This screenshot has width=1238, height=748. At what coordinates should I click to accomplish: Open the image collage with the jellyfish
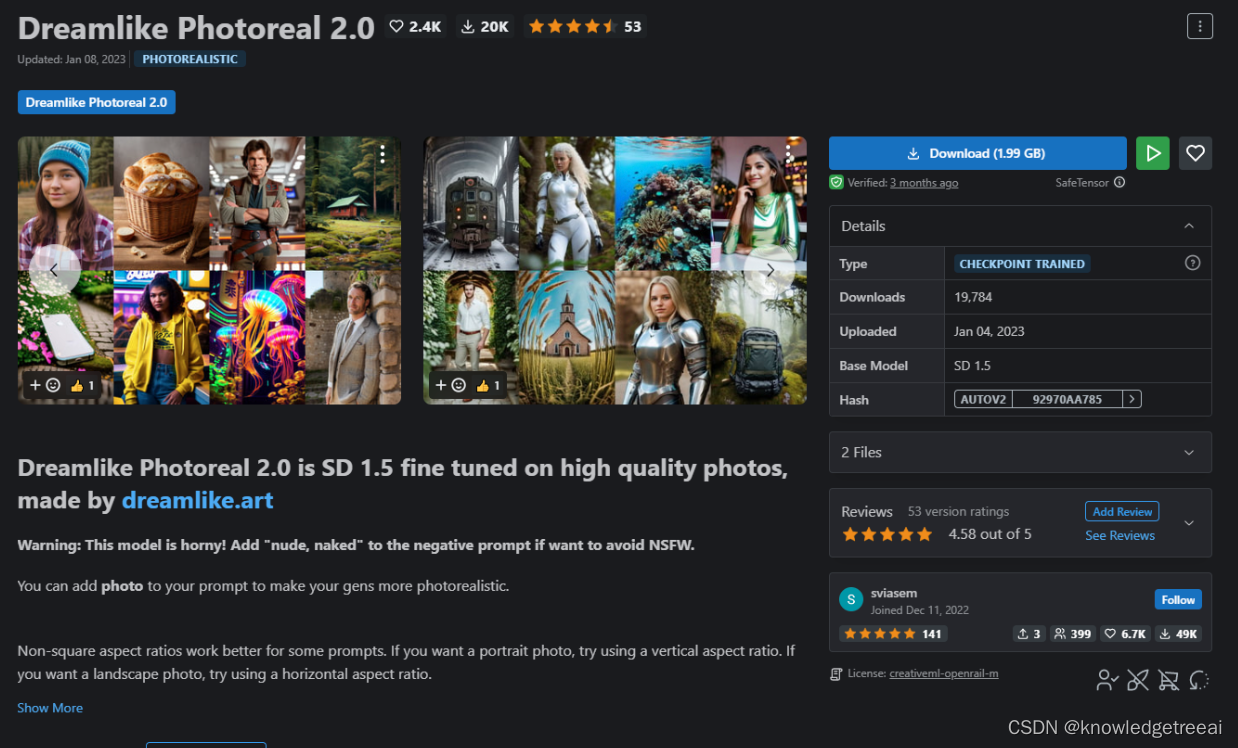point(209,270)
